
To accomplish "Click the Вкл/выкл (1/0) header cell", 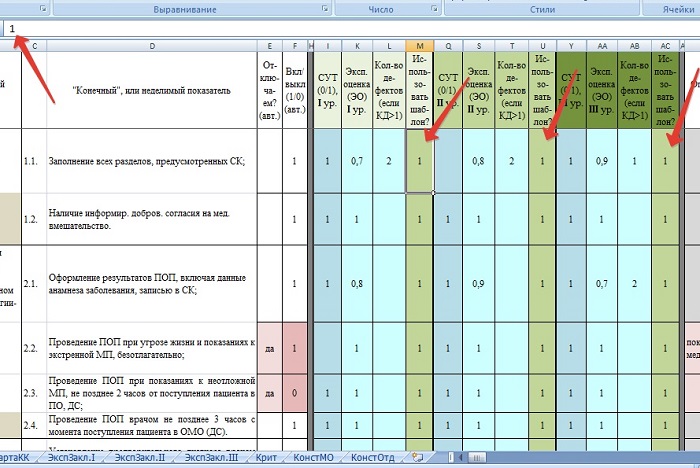I will click(x=295, y=91).
